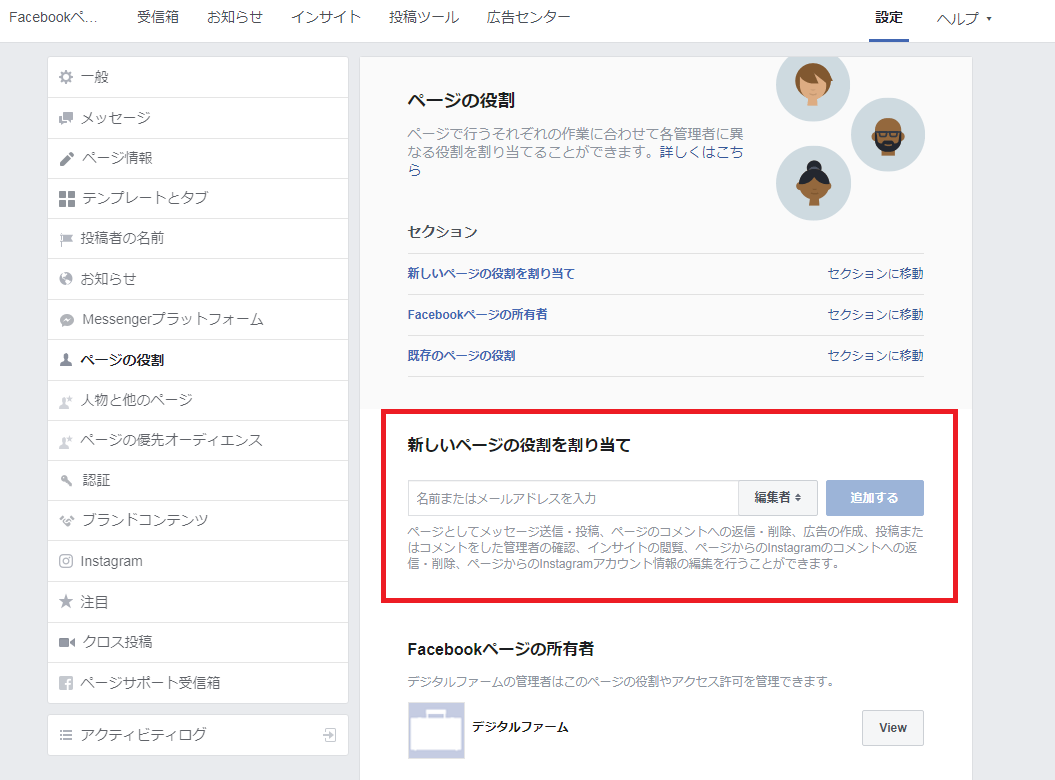Select ブランドコンテンツ in the sidebar
The image size is (1055, 780).
pos(198,520)
